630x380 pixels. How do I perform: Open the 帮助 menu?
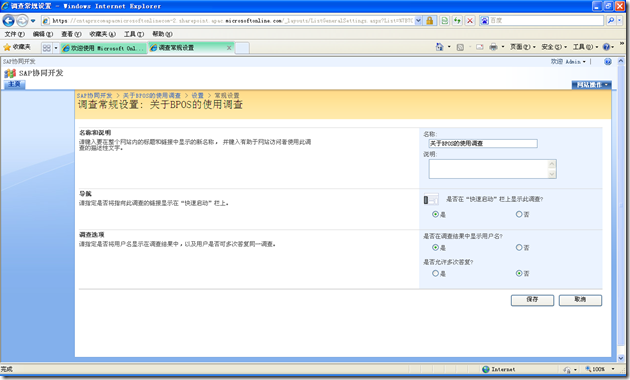[162, 34]
